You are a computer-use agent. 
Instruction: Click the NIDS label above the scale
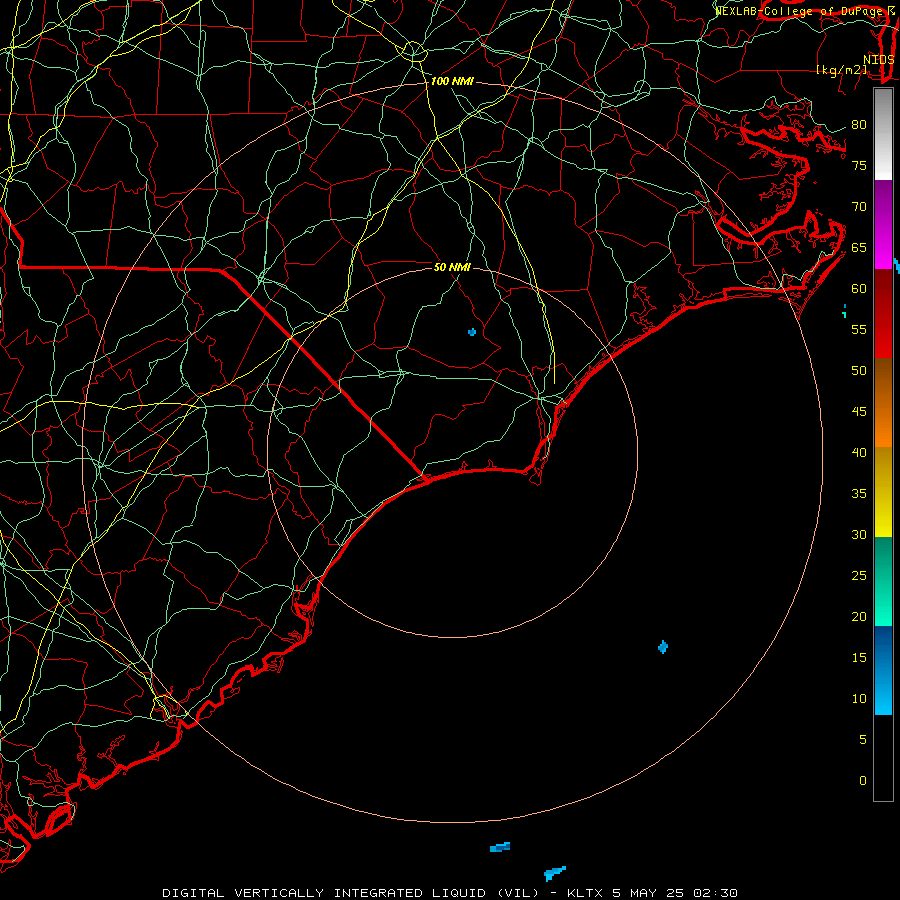pyautogui.click(x=879, y=60)
